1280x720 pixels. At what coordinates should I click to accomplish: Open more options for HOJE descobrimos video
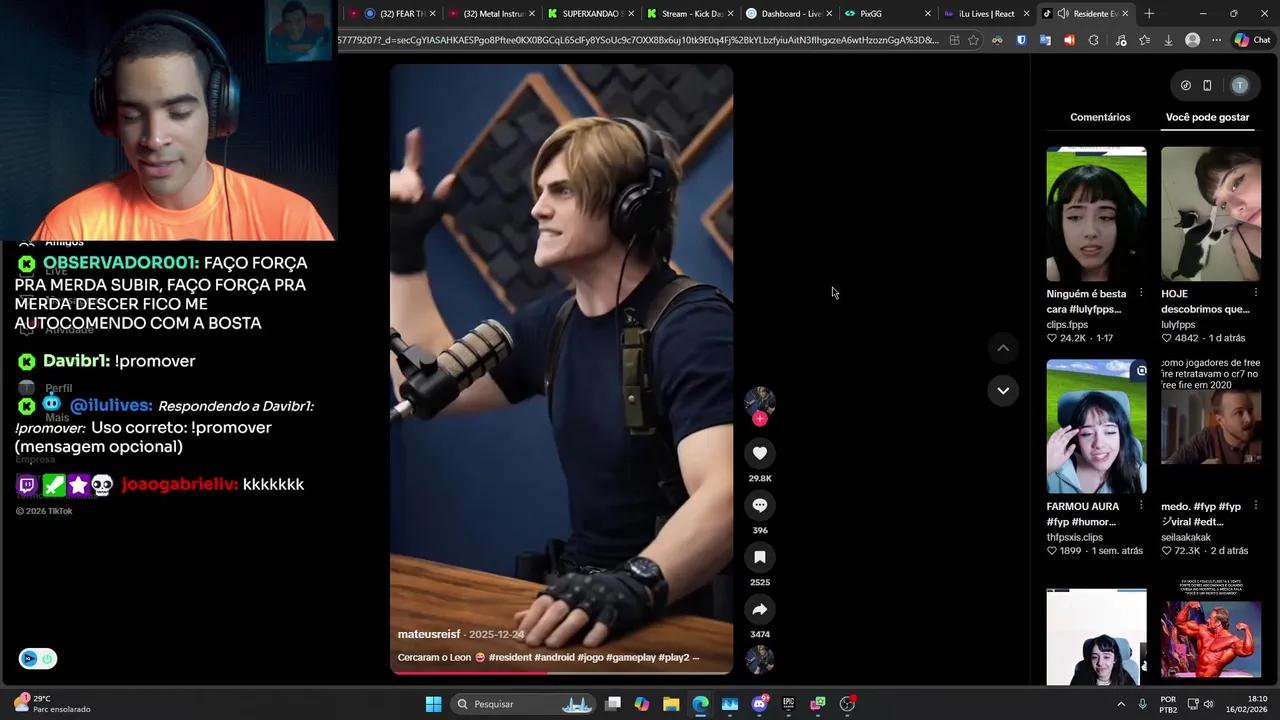[1256, 294]
